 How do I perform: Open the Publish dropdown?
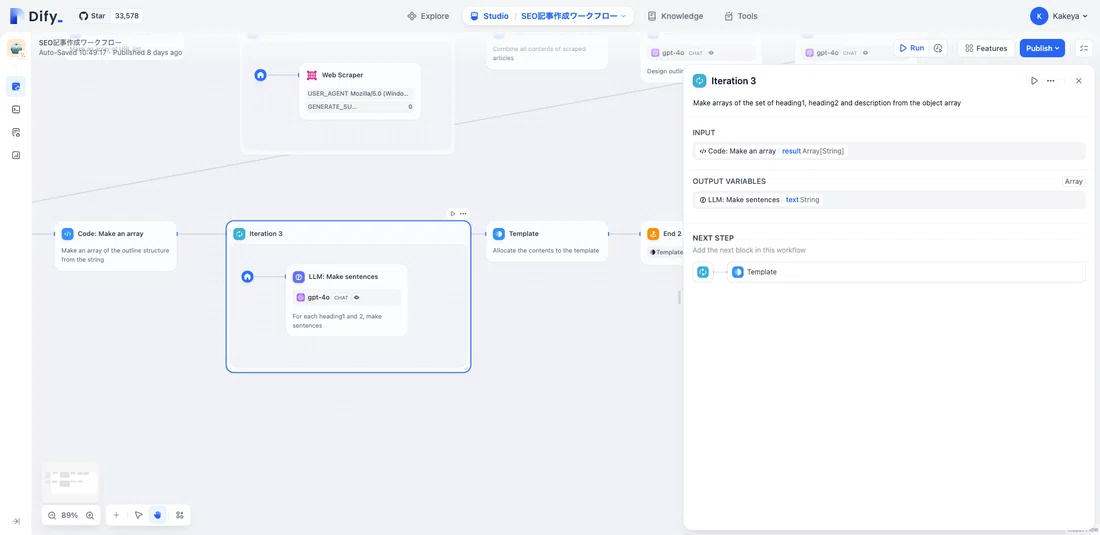1042,48
